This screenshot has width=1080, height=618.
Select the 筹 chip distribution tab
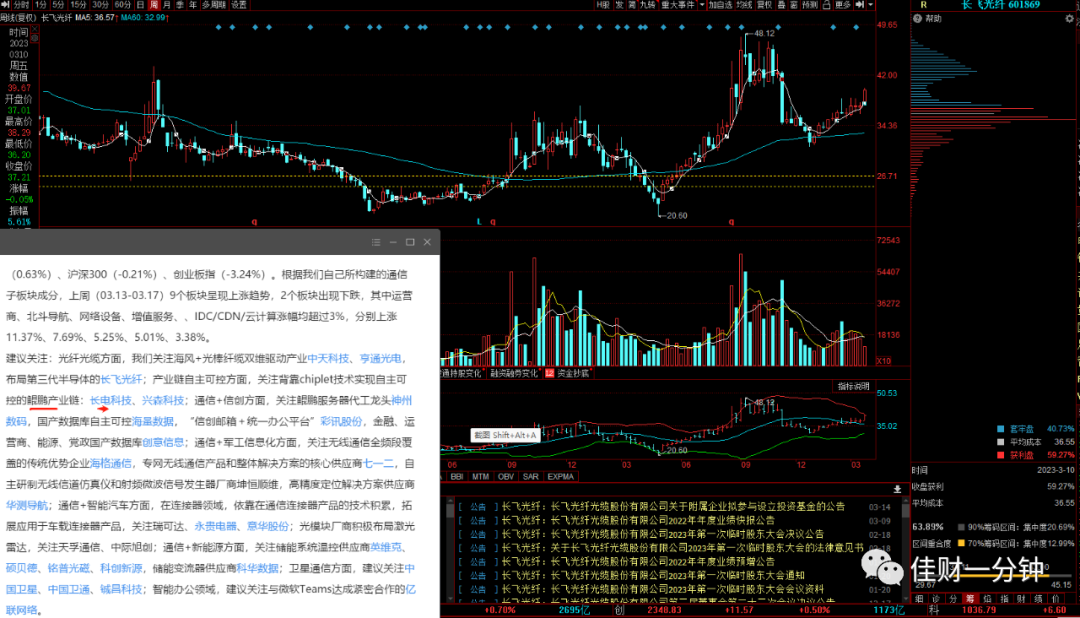click(970, 599)
